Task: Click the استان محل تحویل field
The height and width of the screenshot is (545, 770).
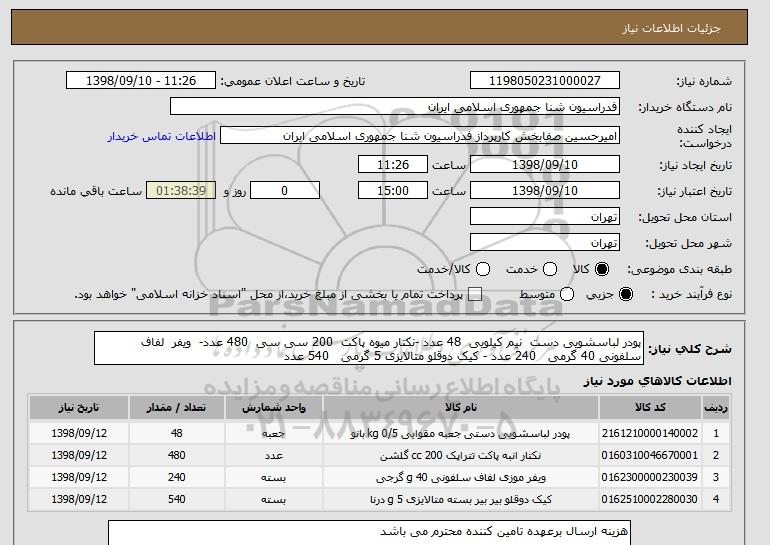Action: 545,217
